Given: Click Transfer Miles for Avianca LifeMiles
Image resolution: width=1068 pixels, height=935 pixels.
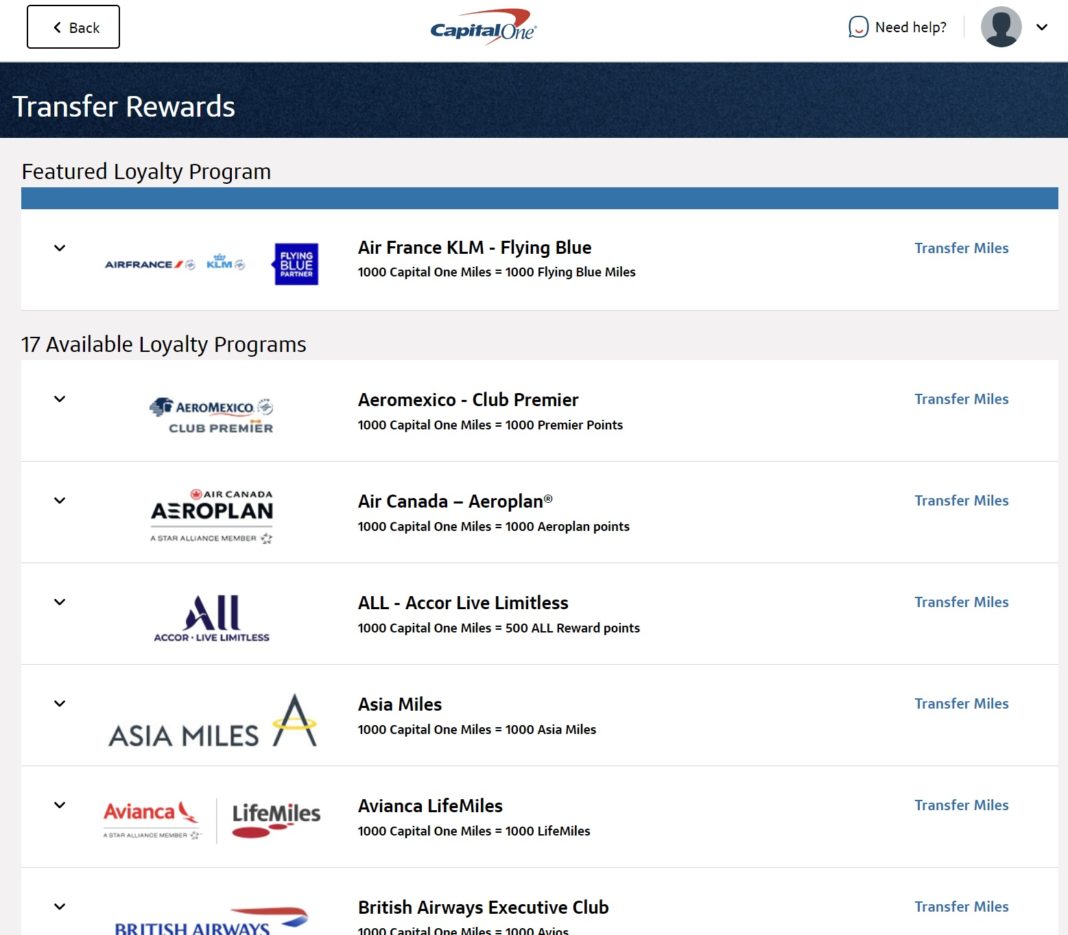Looking at the screenshot, I should [x=961, y=805].
